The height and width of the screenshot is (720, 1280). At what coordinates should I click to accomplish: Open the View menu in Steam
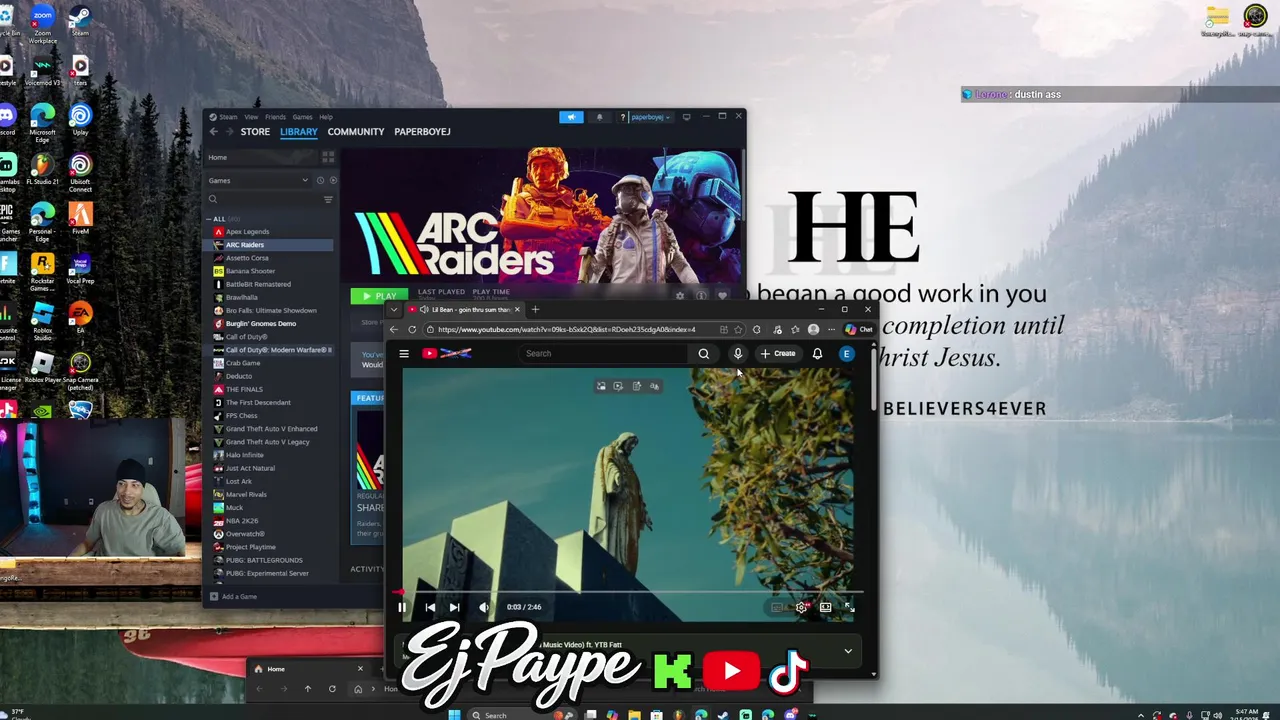point(251,117)
